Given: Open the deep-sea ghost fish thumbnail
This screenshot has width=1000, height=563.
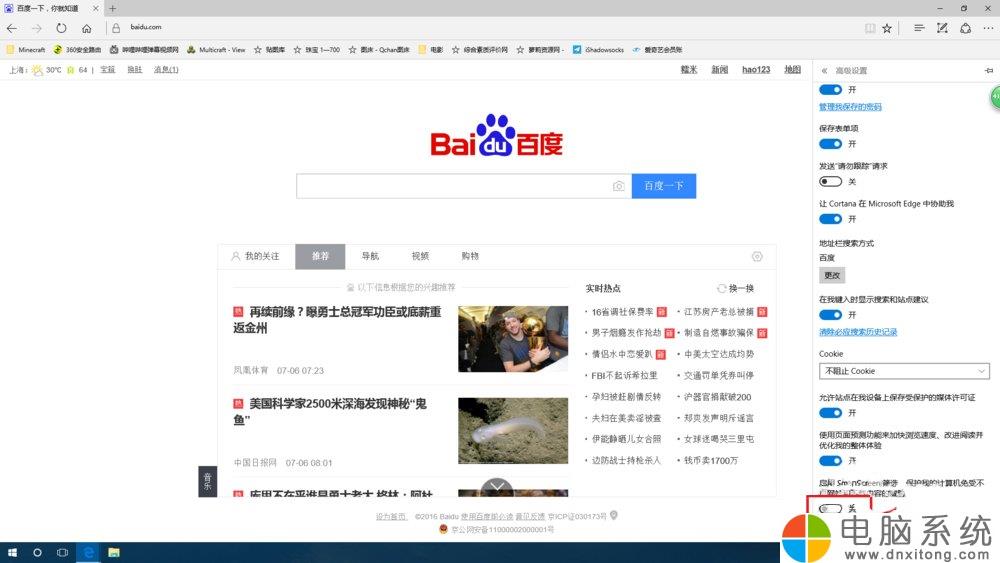Looking at the screenshot, I should [x=513, y=431].
